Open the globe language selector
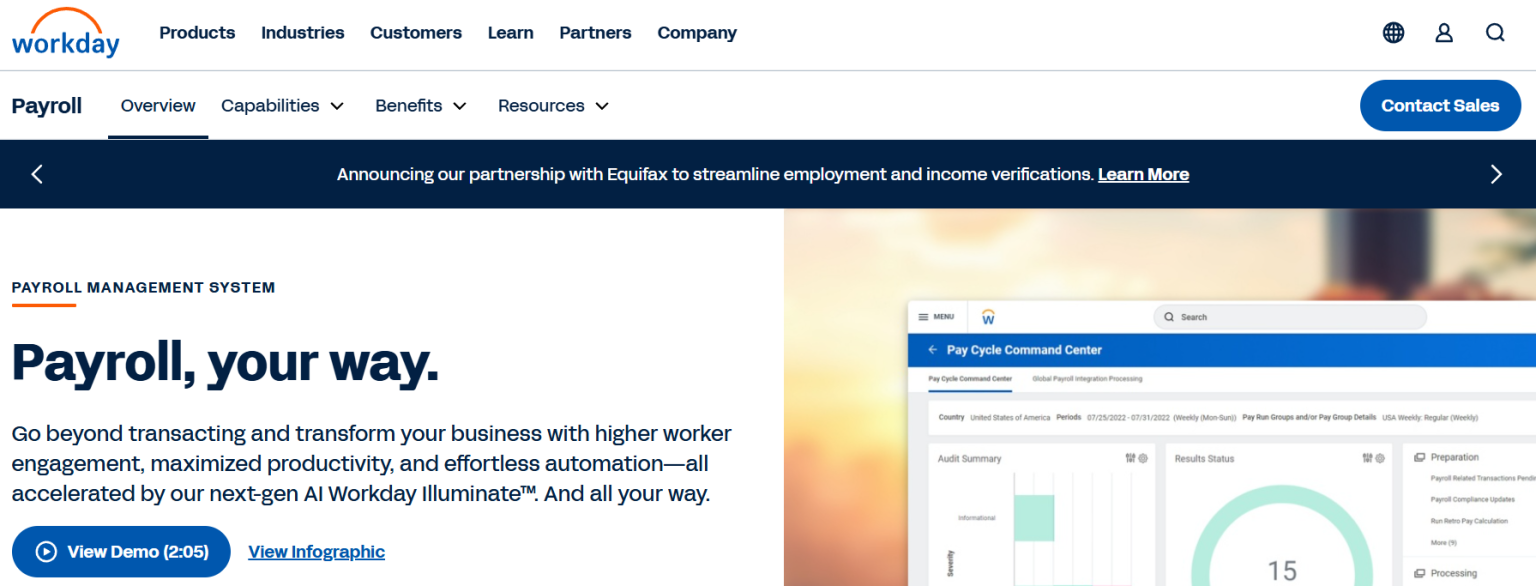Screen dimensions: 1536x586 pyautogui.click(x=1393, y=32)
